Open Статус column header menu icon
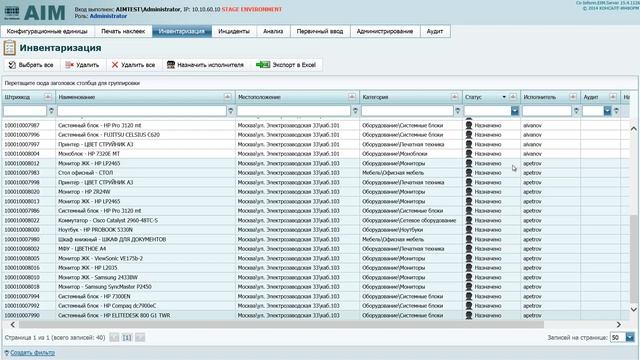The width and height of the screenshot is (640, 360). (x=513, y=97)
